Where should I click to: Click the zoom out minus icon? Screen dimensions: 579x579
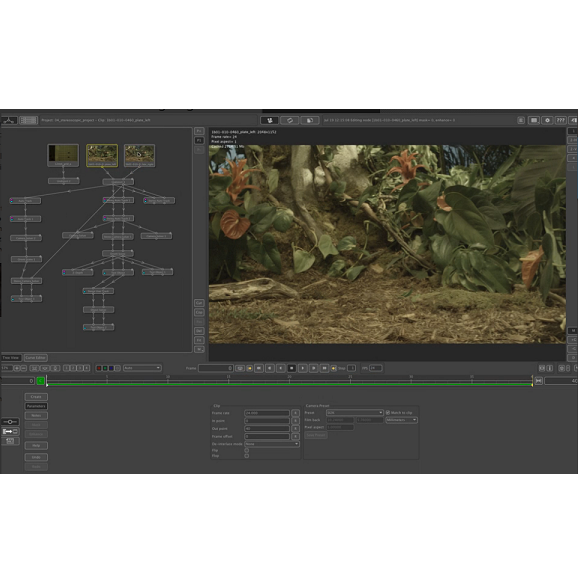click(24, 368)
